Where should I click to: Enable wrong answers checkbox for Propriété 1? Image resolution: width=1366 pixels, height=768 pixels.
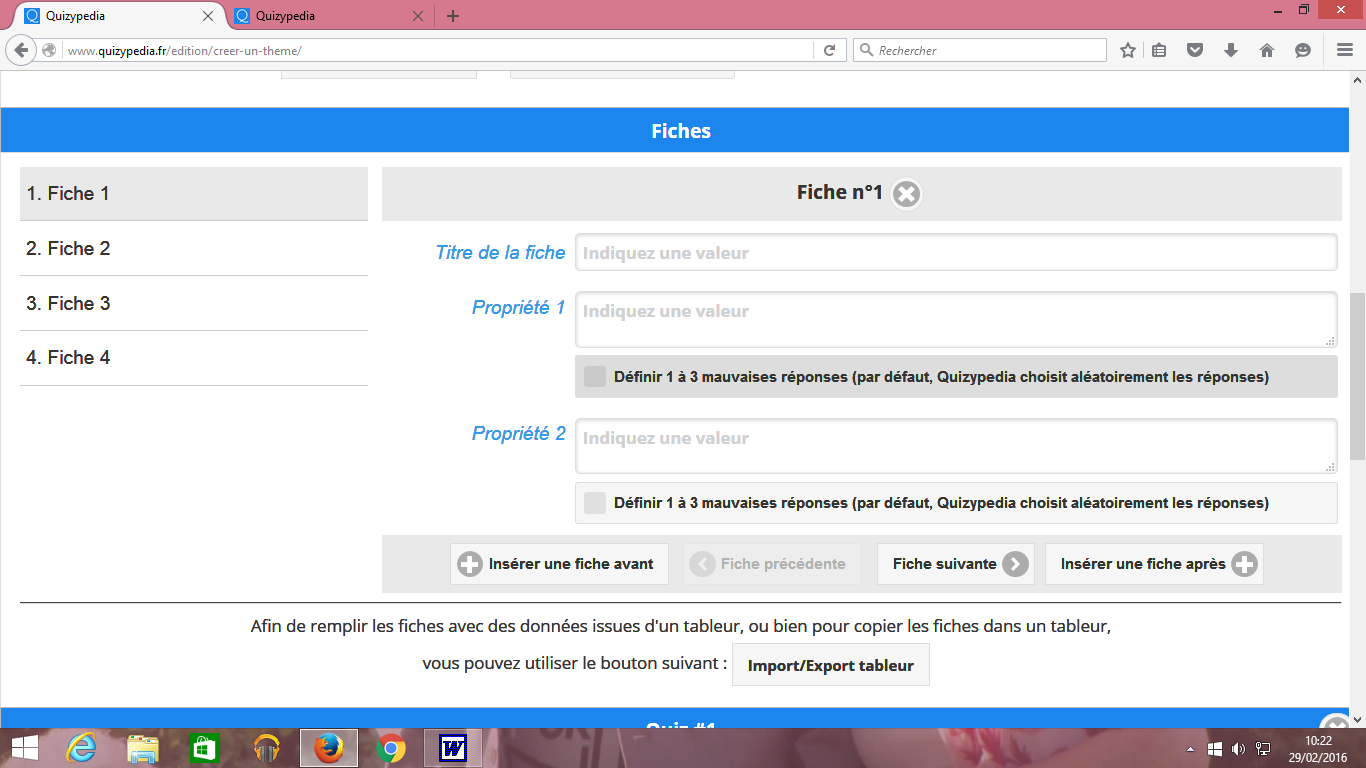pos(595,377)
